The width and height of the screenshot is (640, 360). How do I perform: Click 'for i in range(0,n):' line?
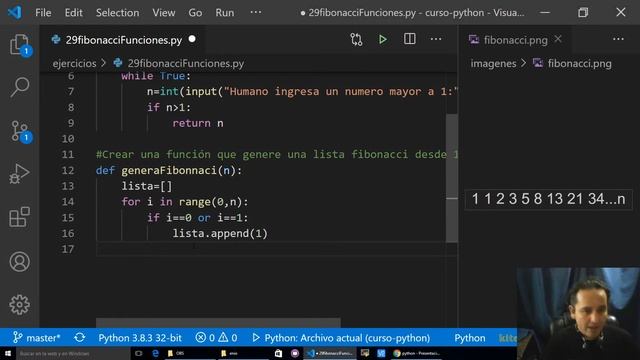pos(184,202)
